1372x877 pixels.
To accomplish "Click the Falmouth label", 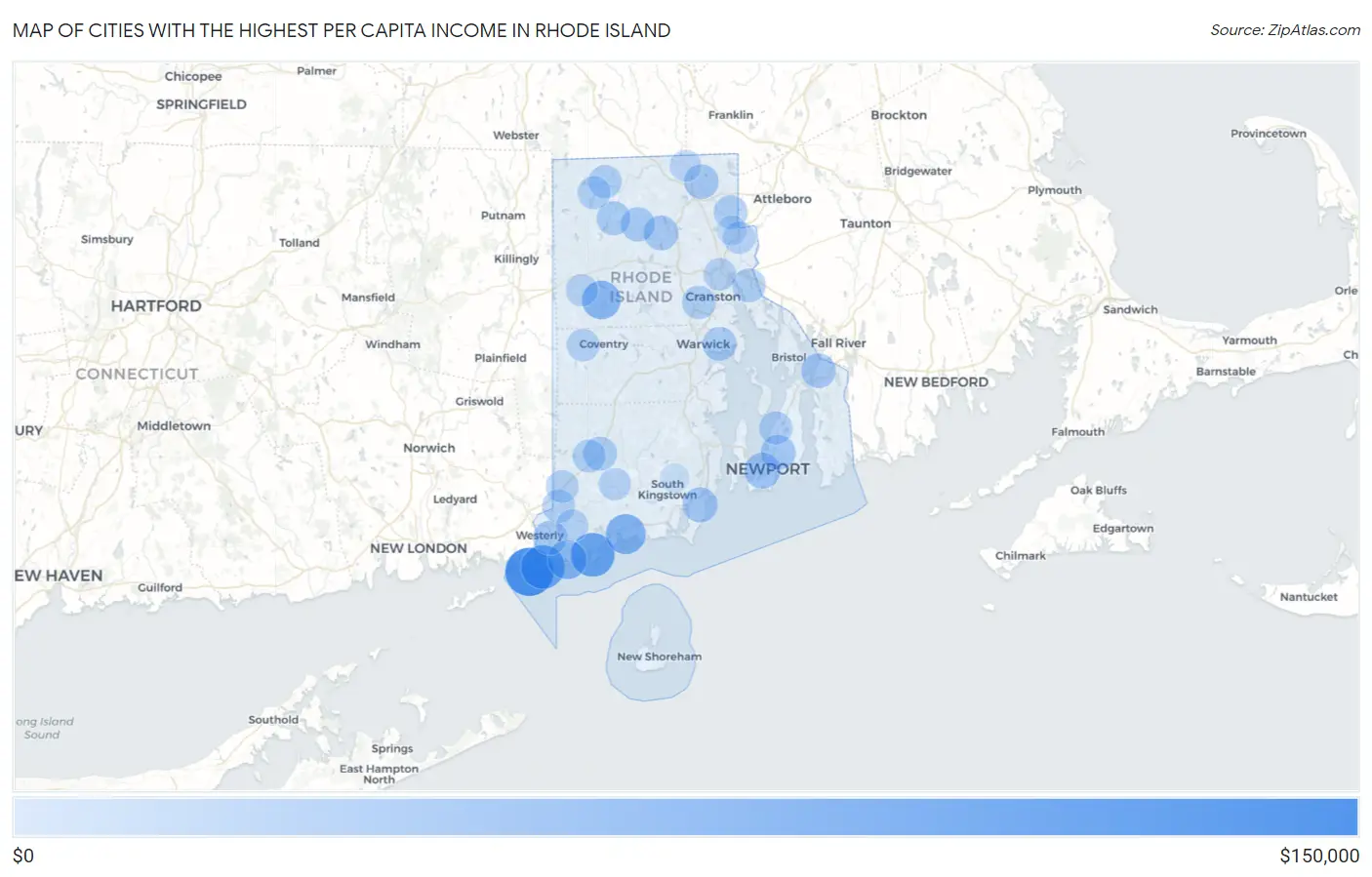I will (x=1077, y=432).
